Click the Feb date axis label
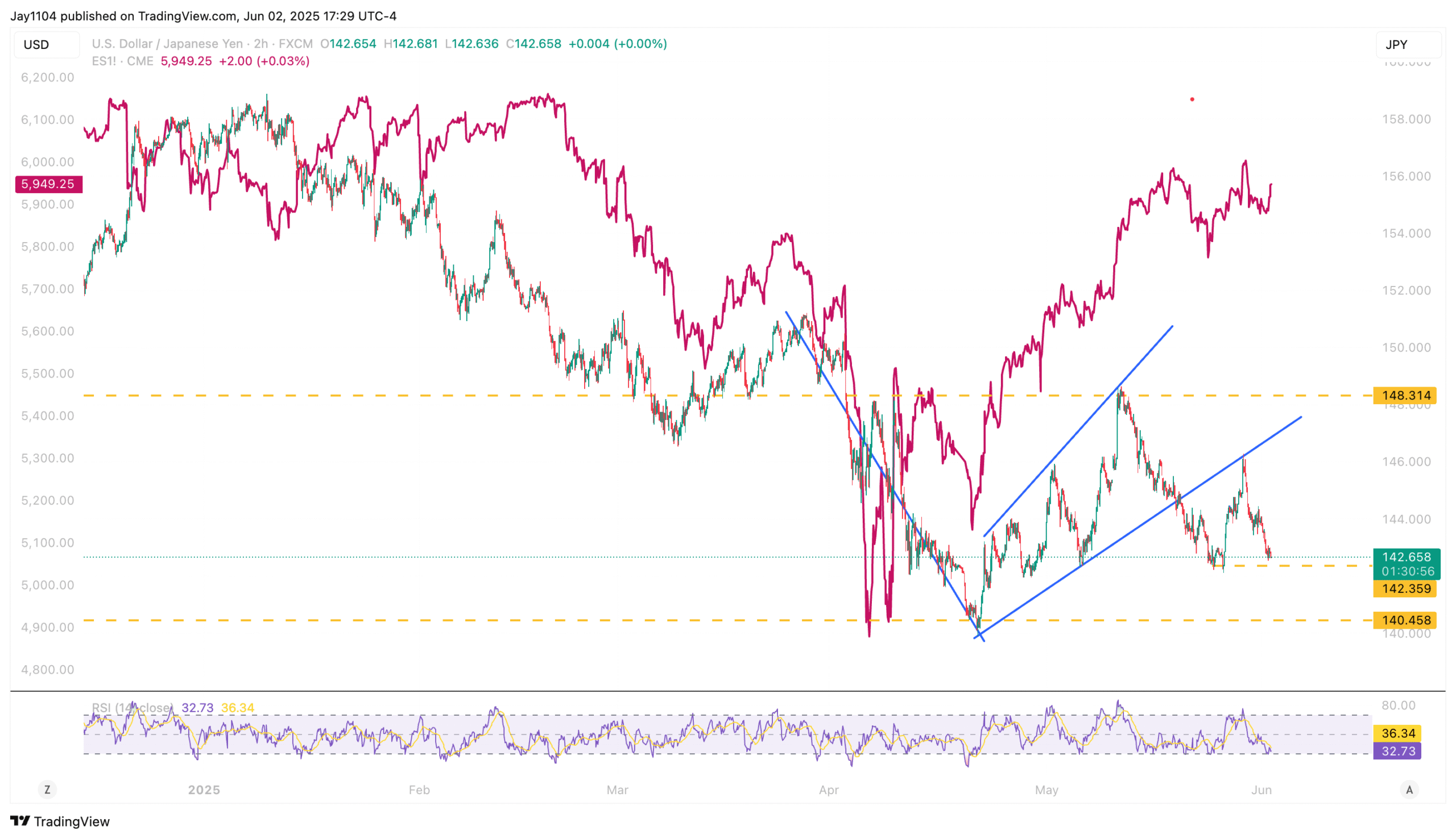The width and height of the screenshot is (1456, 839). coord(419,790)
